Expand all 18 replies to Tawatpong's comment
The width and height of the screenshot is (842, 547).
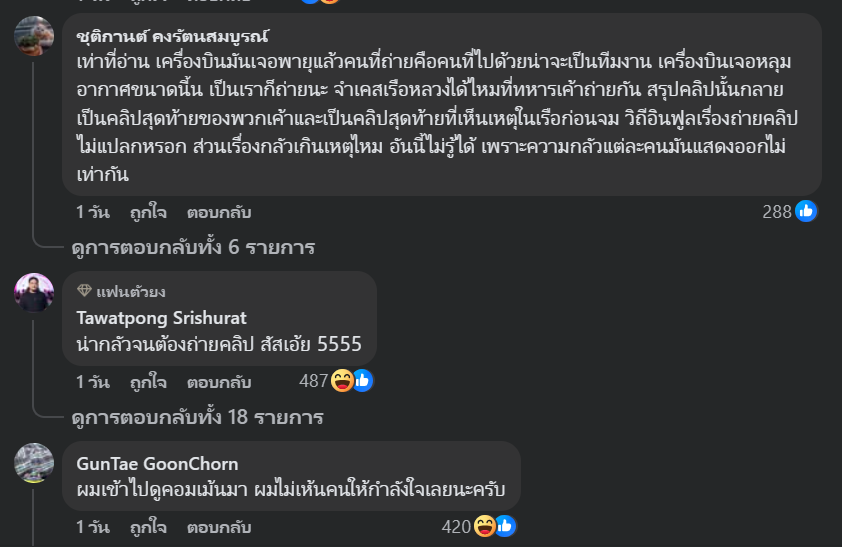[198, 417]
